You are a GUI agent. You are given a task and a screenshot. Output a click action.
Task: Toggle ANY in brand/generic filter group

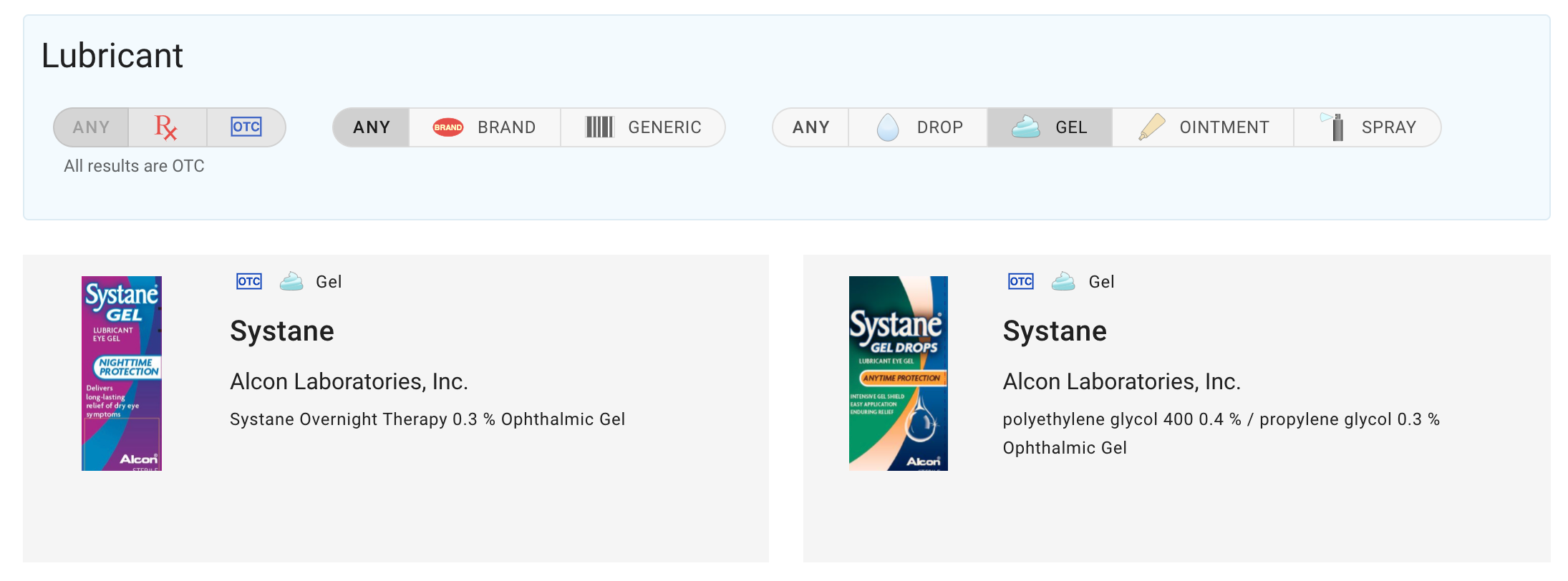(x=372, y=127)
